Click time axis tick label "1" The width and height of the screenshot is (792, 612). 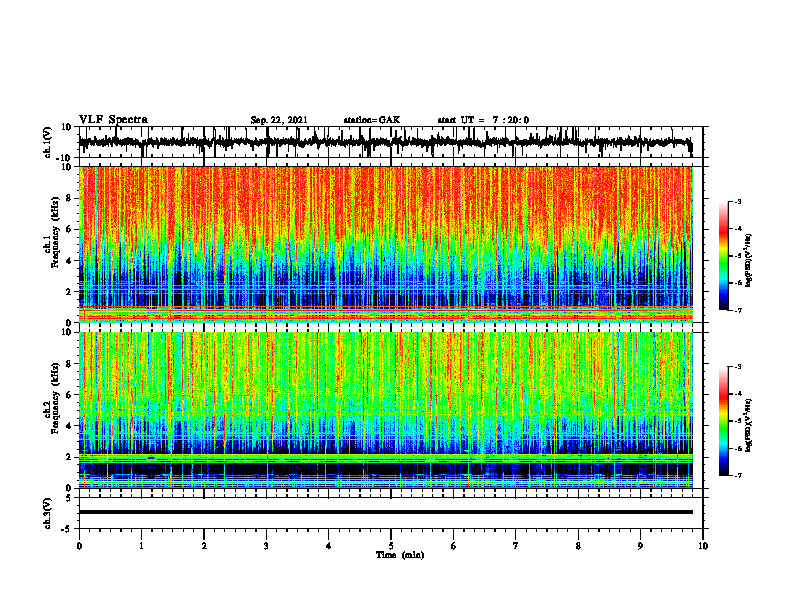(x=141, y=546)
